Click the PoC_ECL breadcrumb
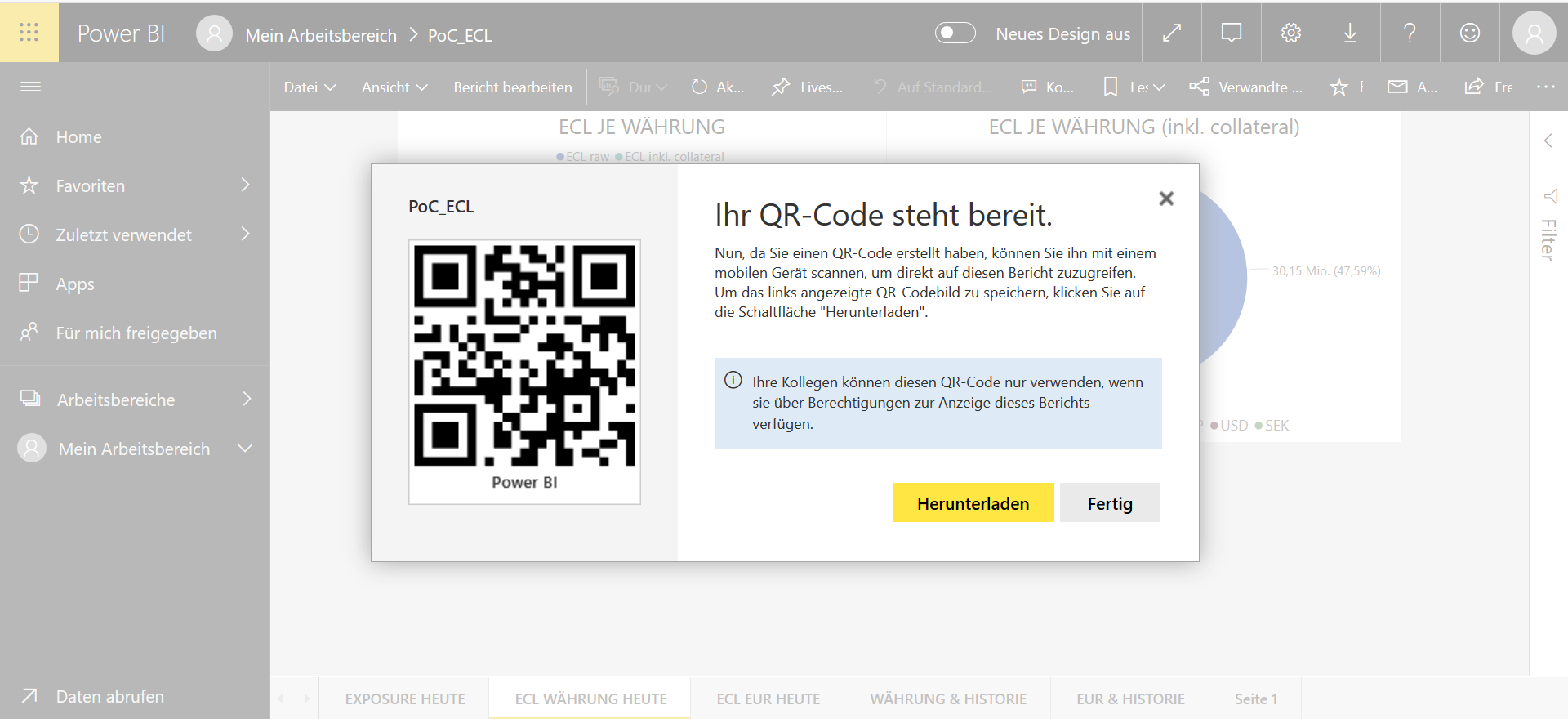1568x719 pixels. coord(460,35)
